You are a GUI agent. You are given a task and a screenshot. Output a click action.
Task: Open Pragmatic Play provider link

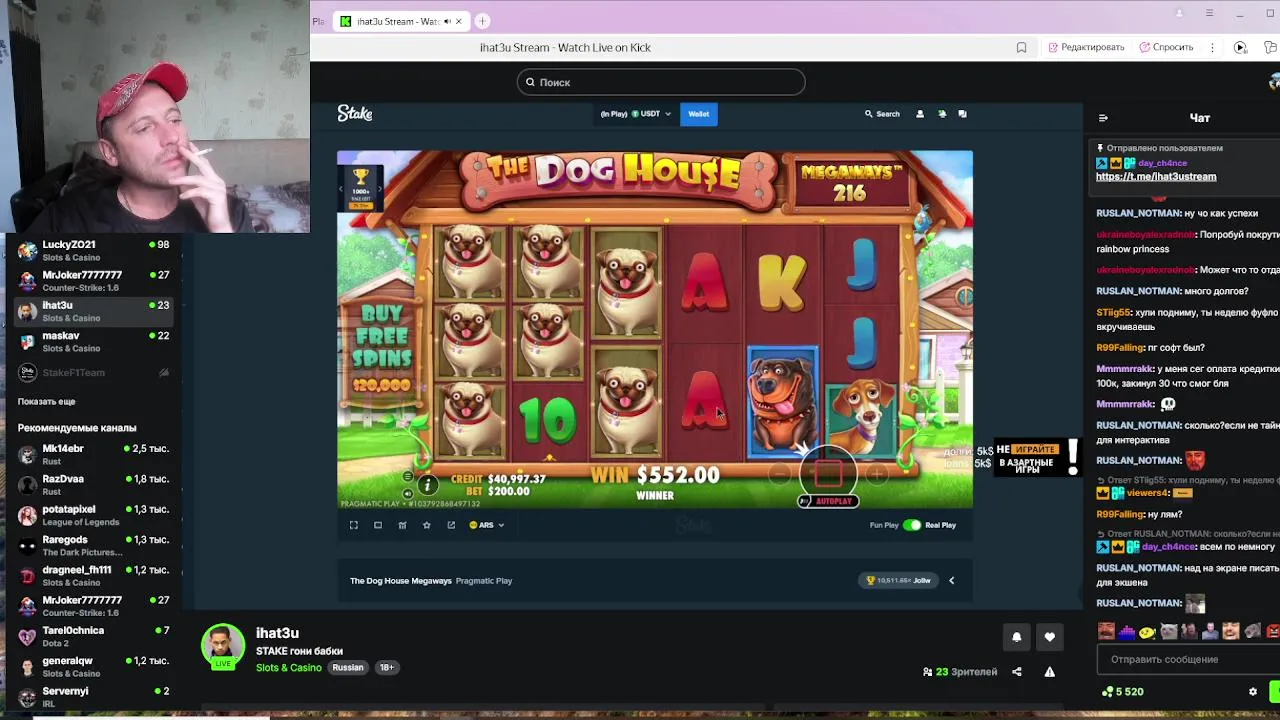[x=484, y=580]
